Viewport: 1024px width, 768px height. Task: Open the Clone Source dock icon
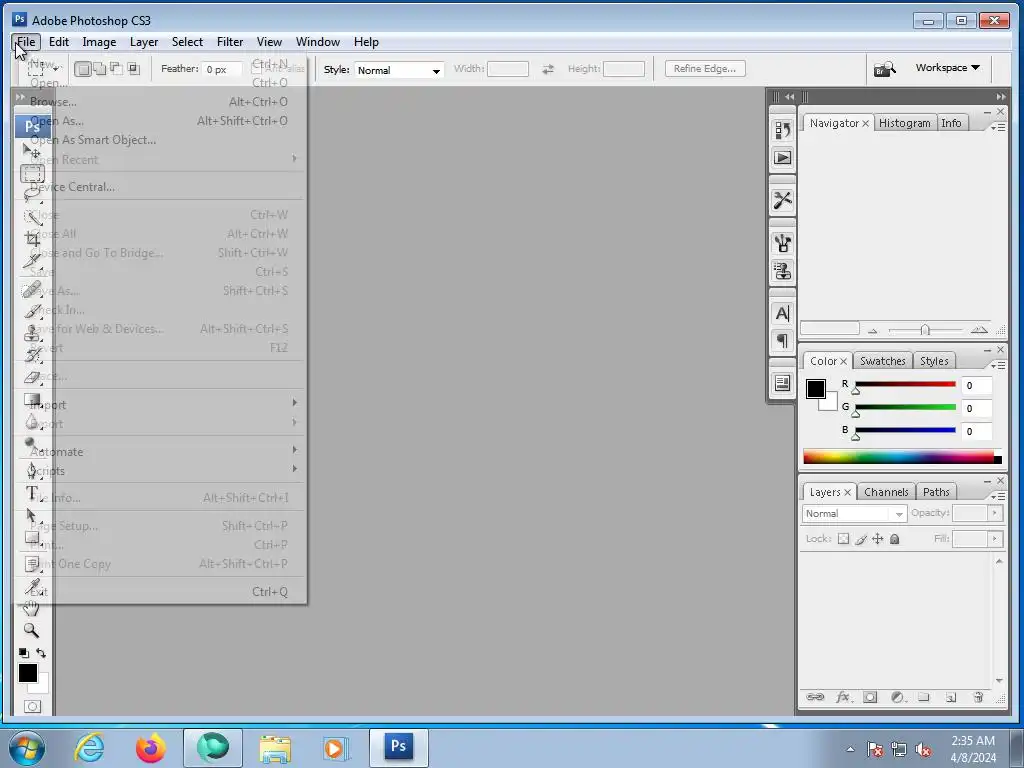[782, 270]
